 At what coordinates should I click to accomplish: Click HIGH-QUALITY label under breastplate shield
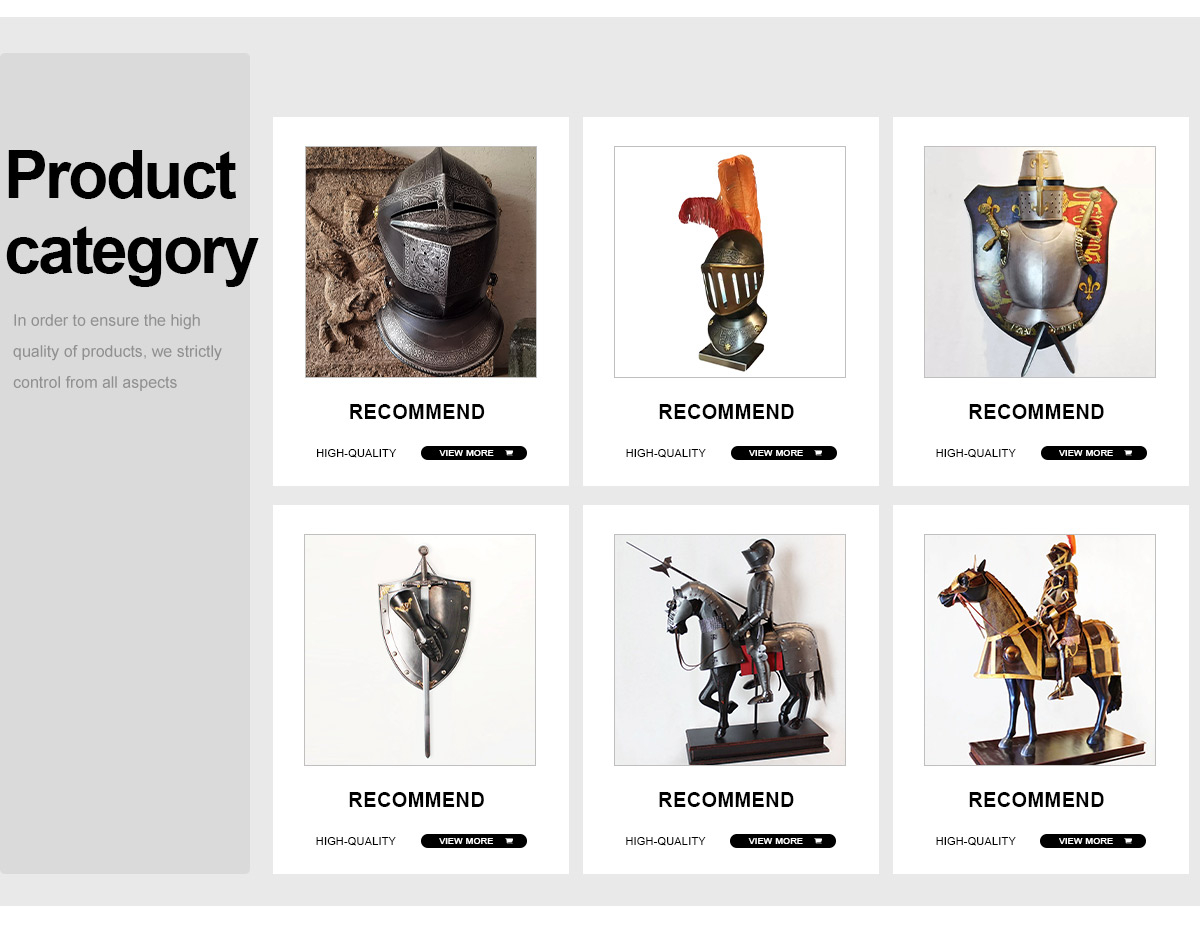point(976,453)
